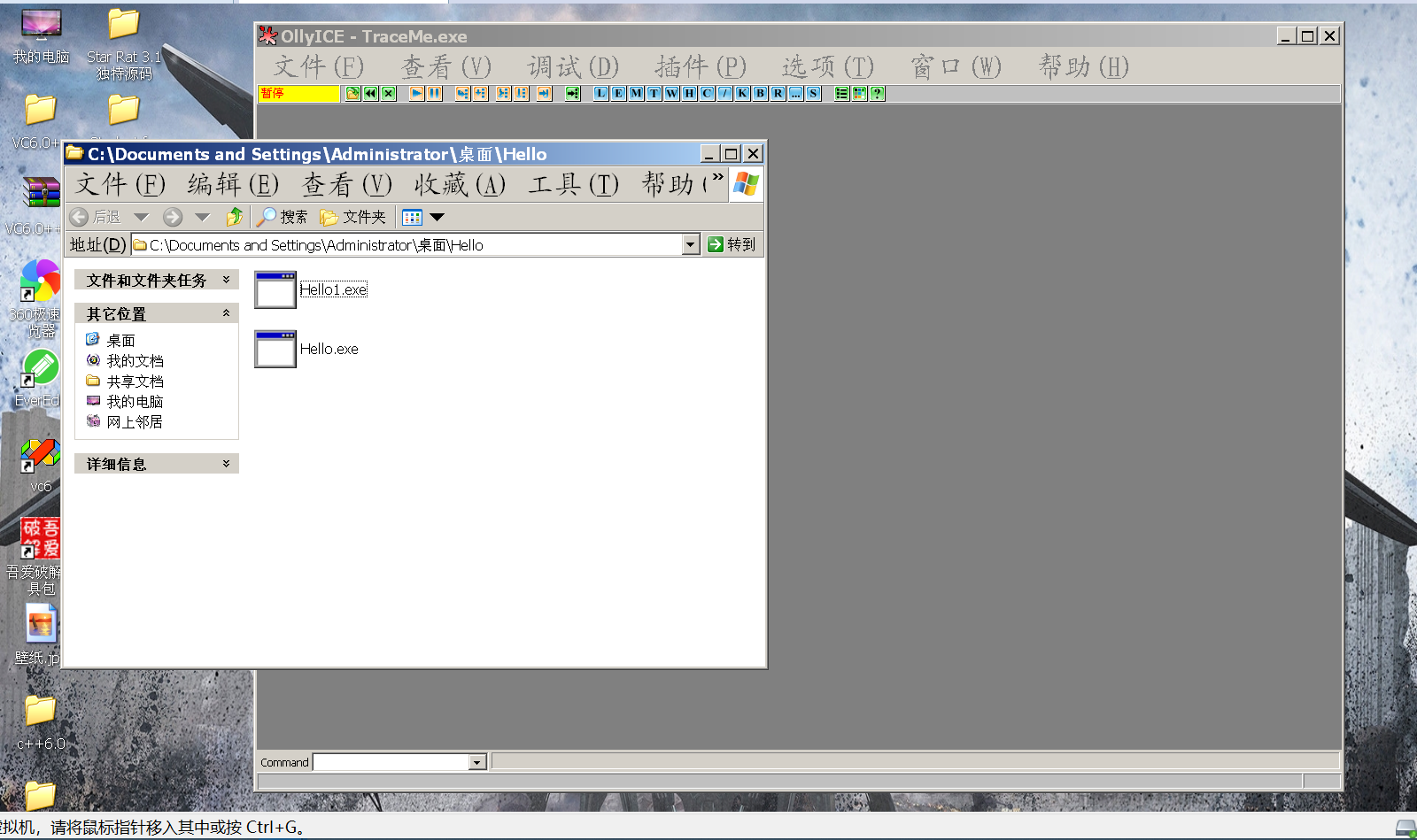
Task: Expand the Explorer address bar dropdown
Action: (691, 244)
